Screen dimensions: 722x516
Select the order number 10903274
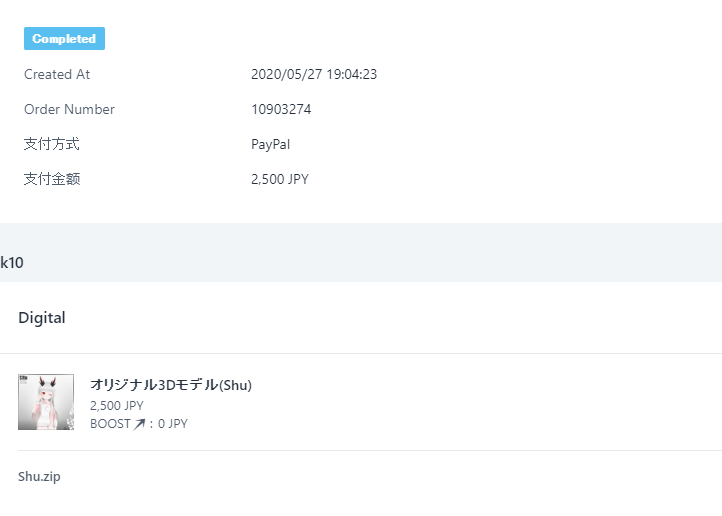pos(281,110)
